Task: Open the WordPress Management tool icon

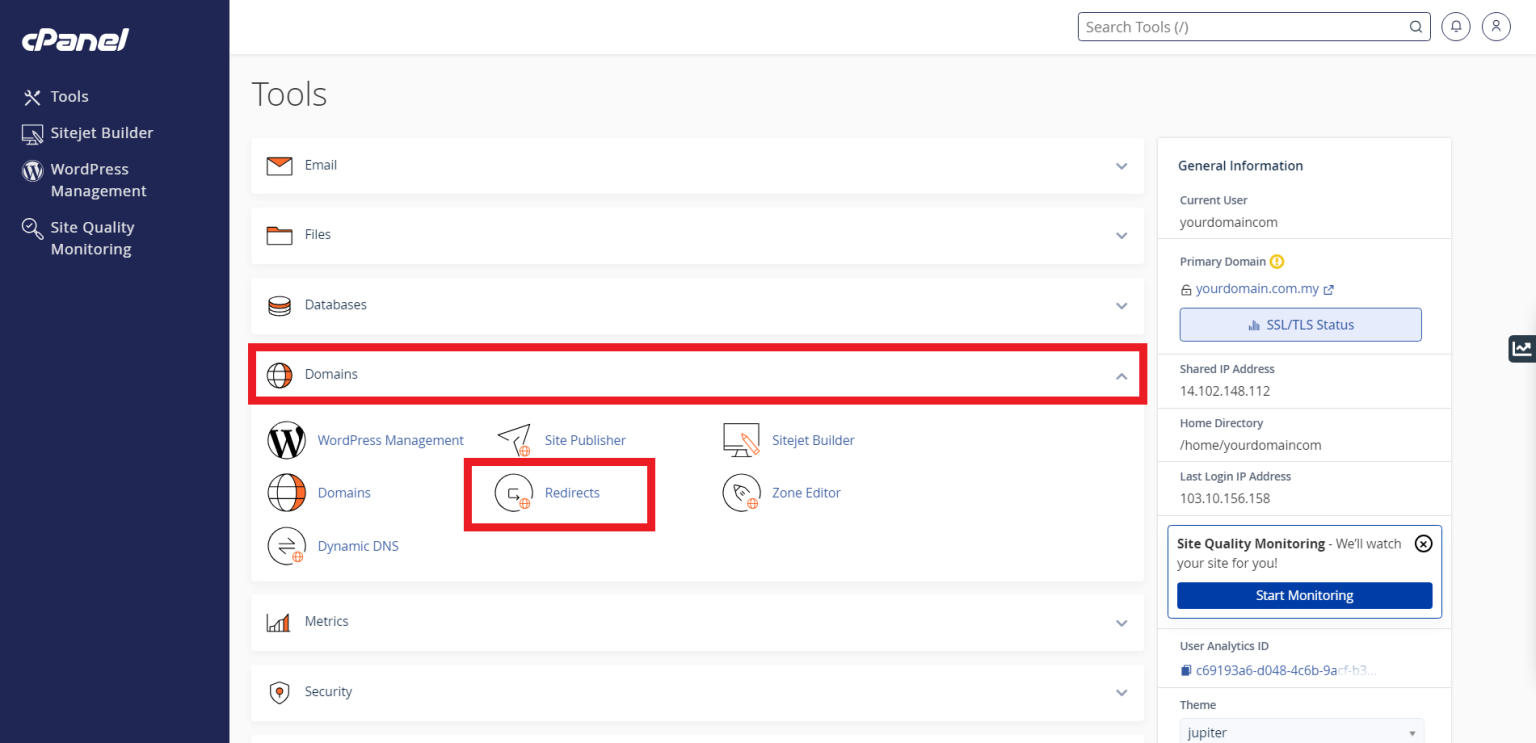Action: pyautogui.click(x=287, y=440)
